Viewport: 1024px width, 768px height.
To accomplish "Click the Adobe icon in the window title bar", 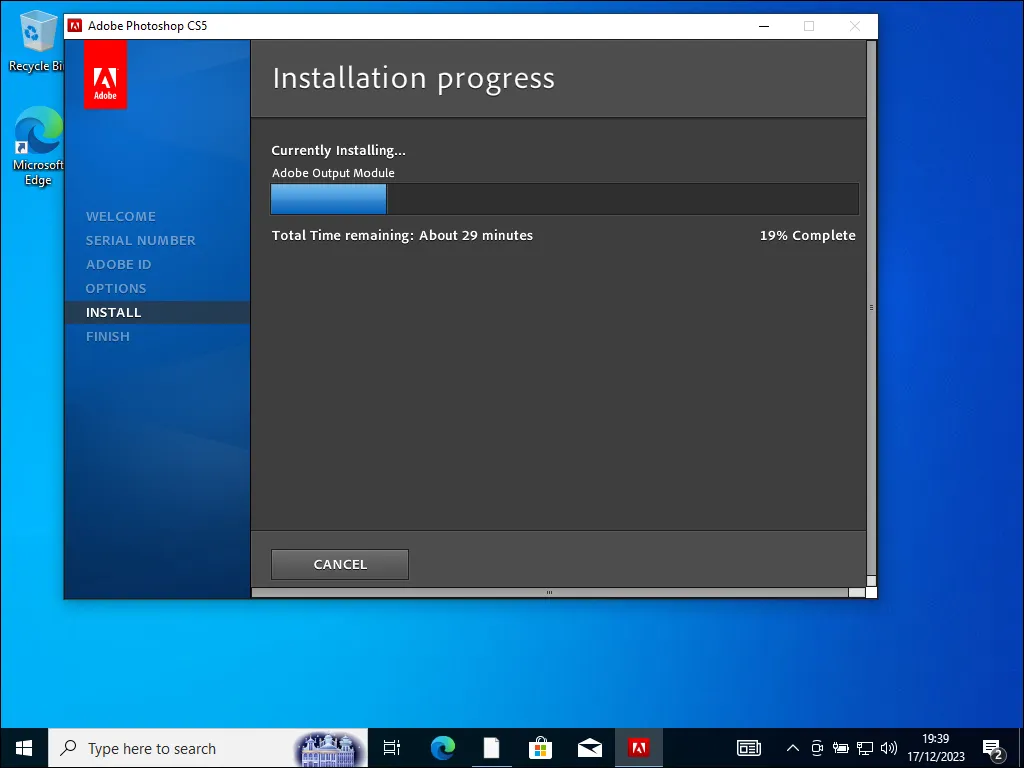I will pyautogui.click(x=75, y=26).
